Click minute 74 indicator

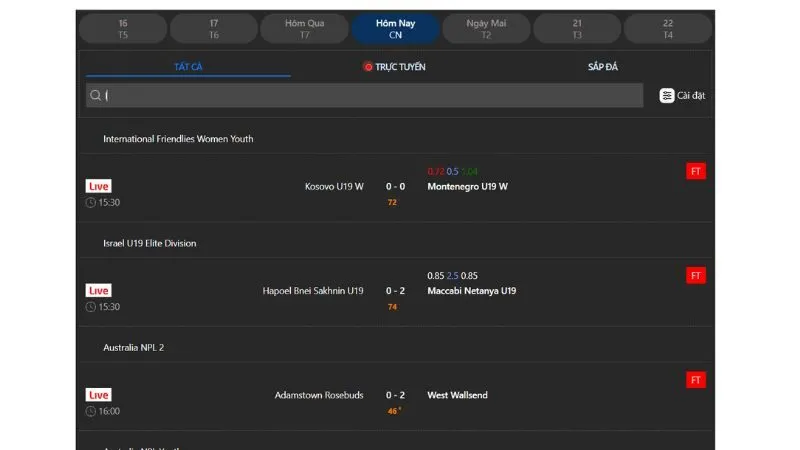[392, 307]
